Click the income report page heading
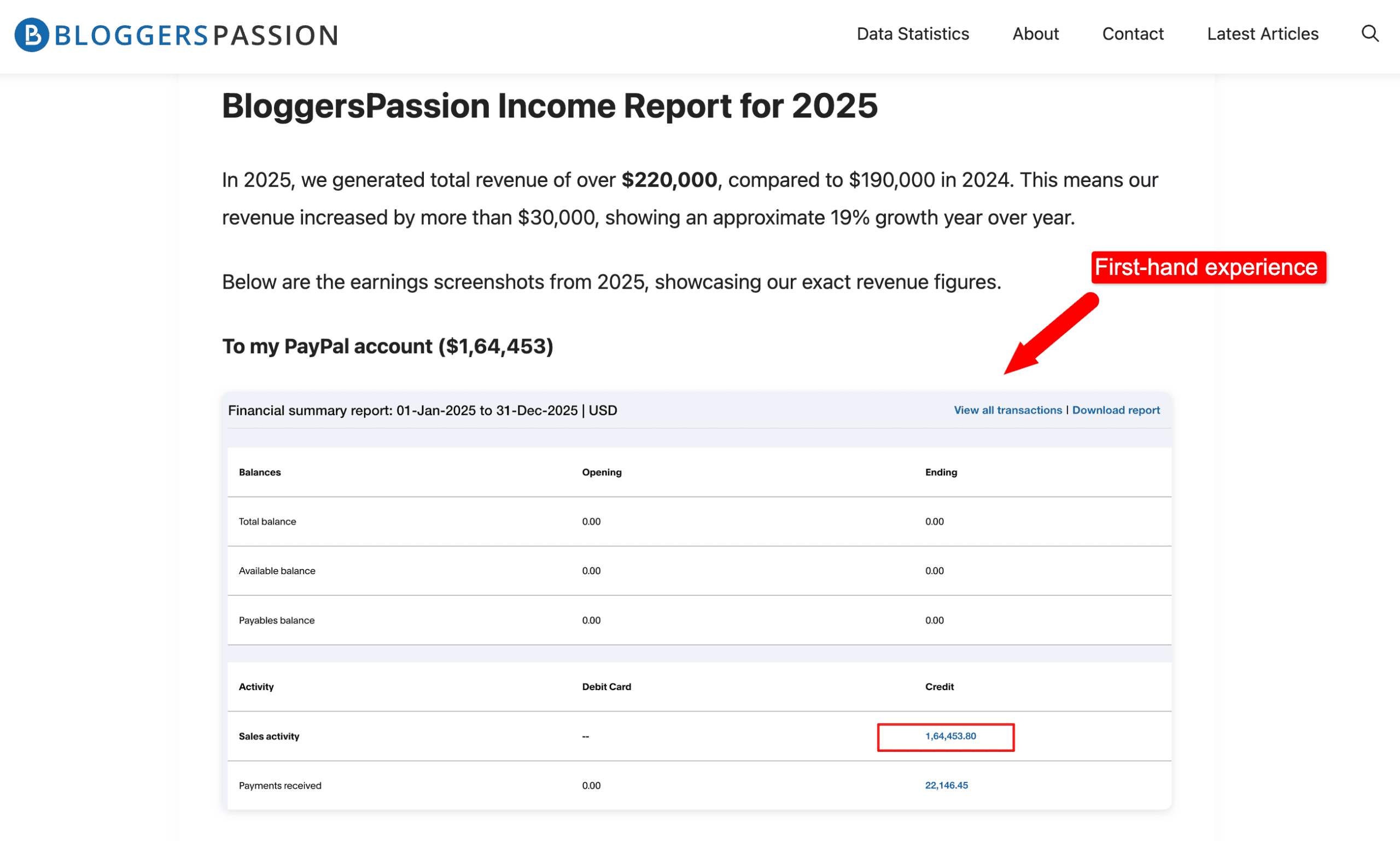Viewport: 1400px width, 841px height. tap(549, 106)
